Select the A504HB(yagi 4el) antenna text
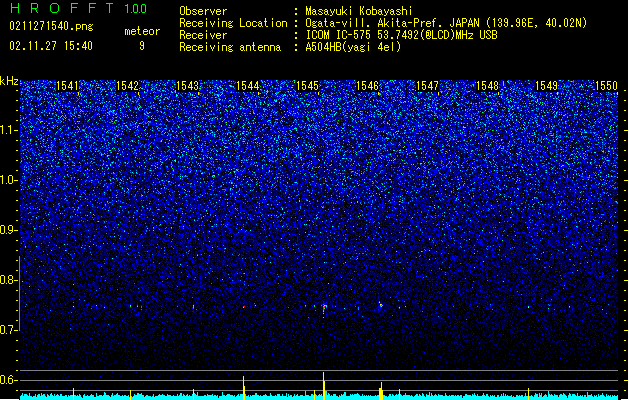629x400 pixels. click(x=353, y=47)
